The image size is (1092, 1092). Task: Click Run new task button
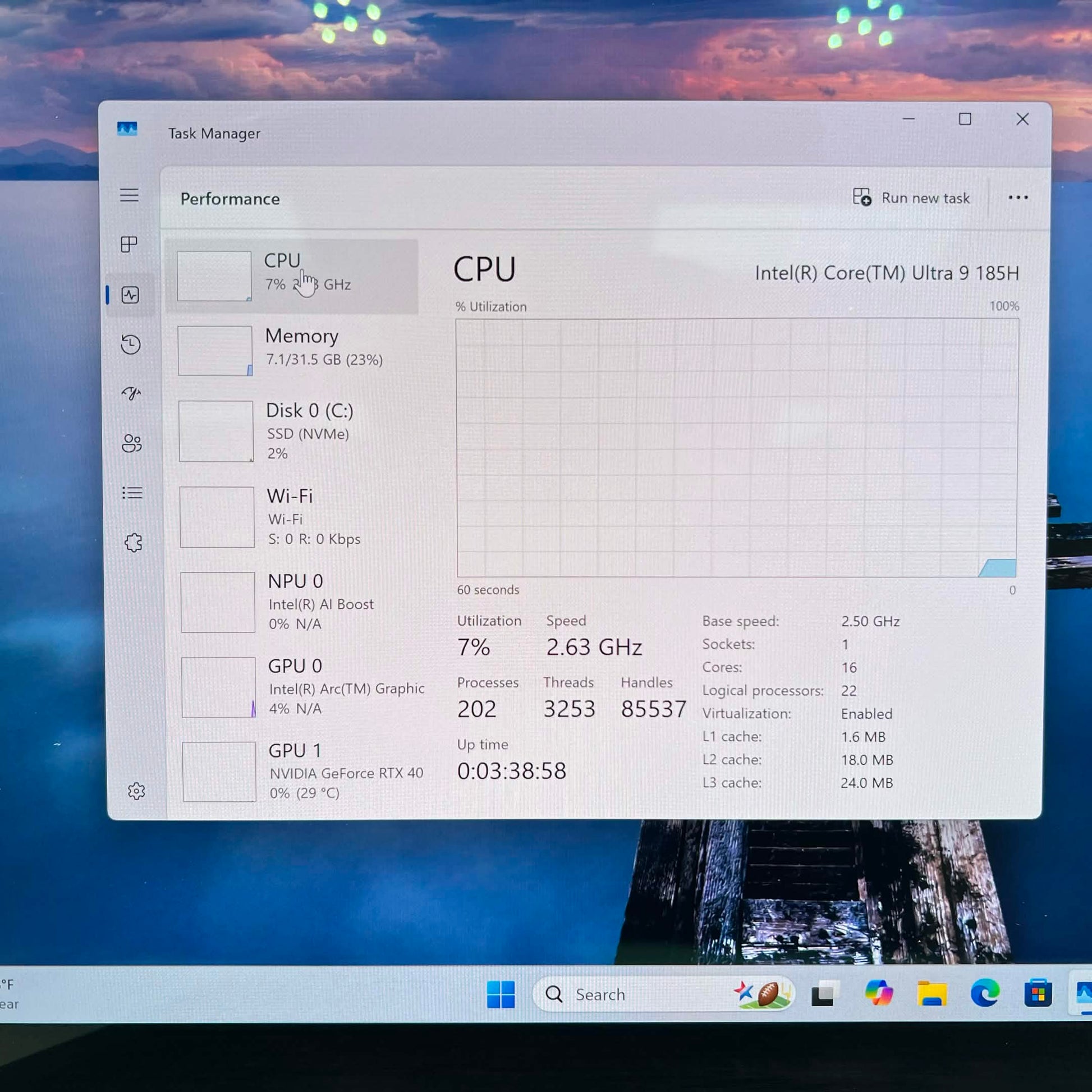(911, 198)
